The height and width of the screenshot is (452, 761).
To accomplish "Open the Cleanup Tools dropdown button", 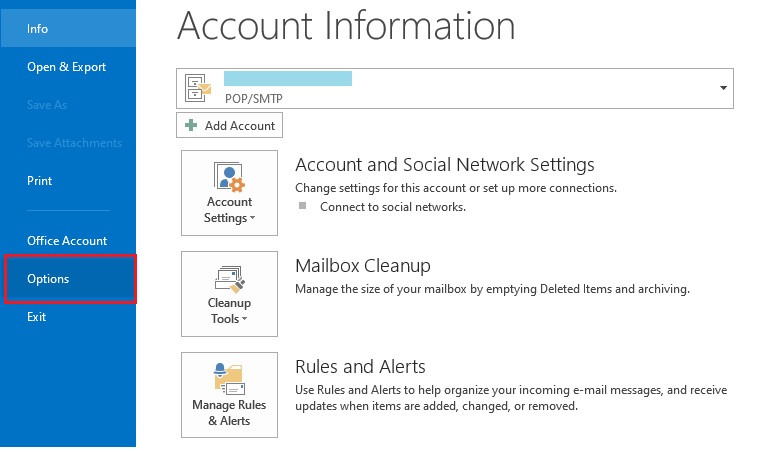I will 230,294.
